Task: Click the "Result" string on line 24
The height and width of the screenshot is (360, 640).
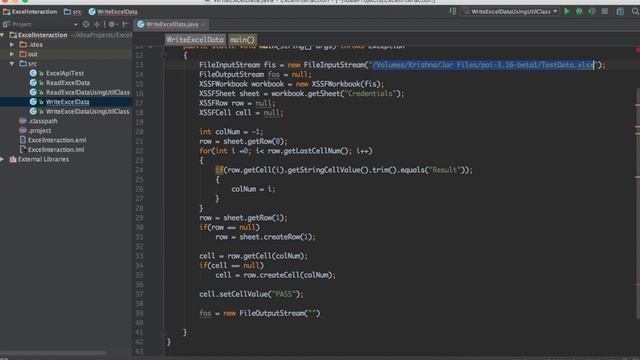Action: [x=445, y=170]
